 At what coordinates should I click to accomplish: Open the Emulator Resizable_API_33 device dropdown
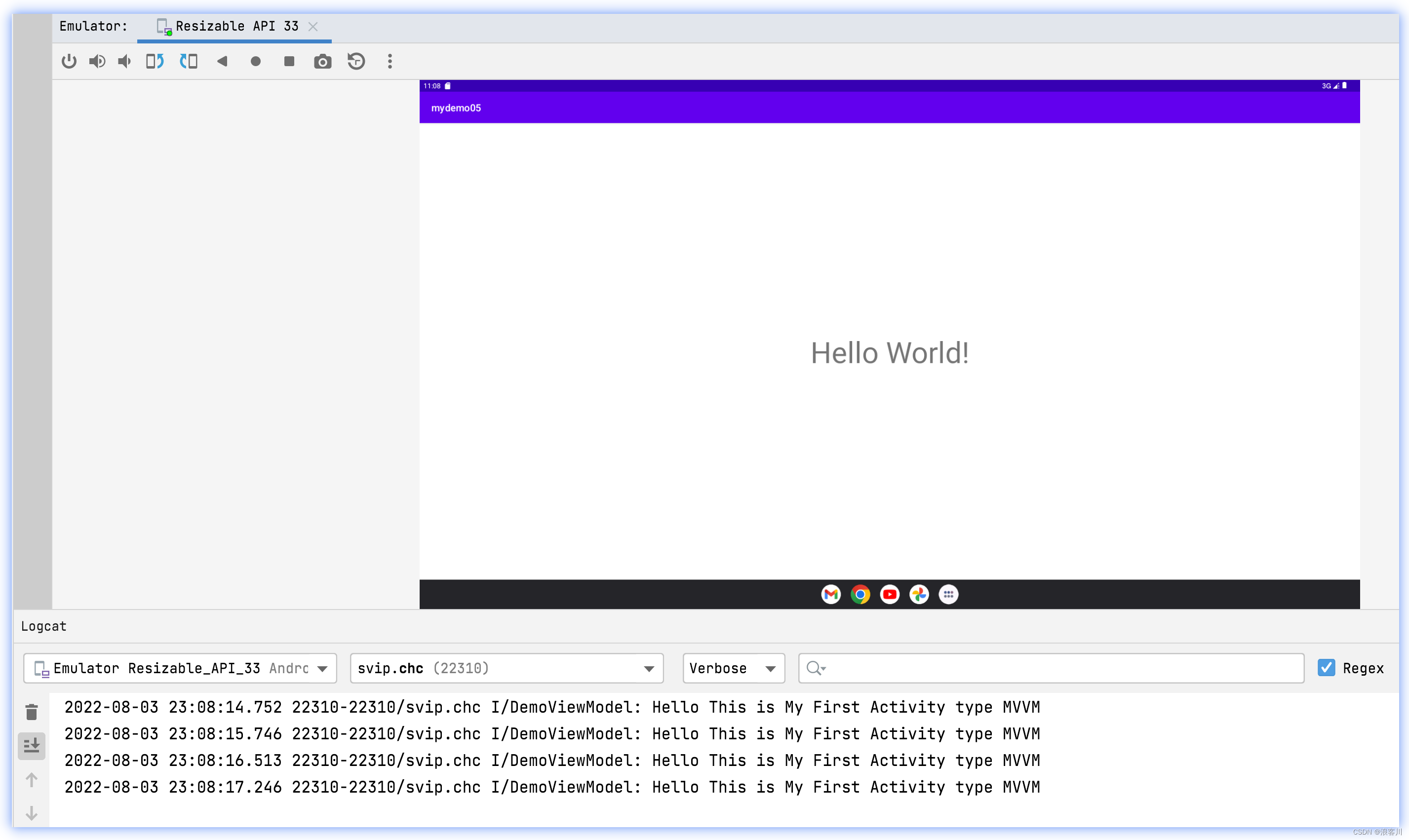[x=180, y=668]
